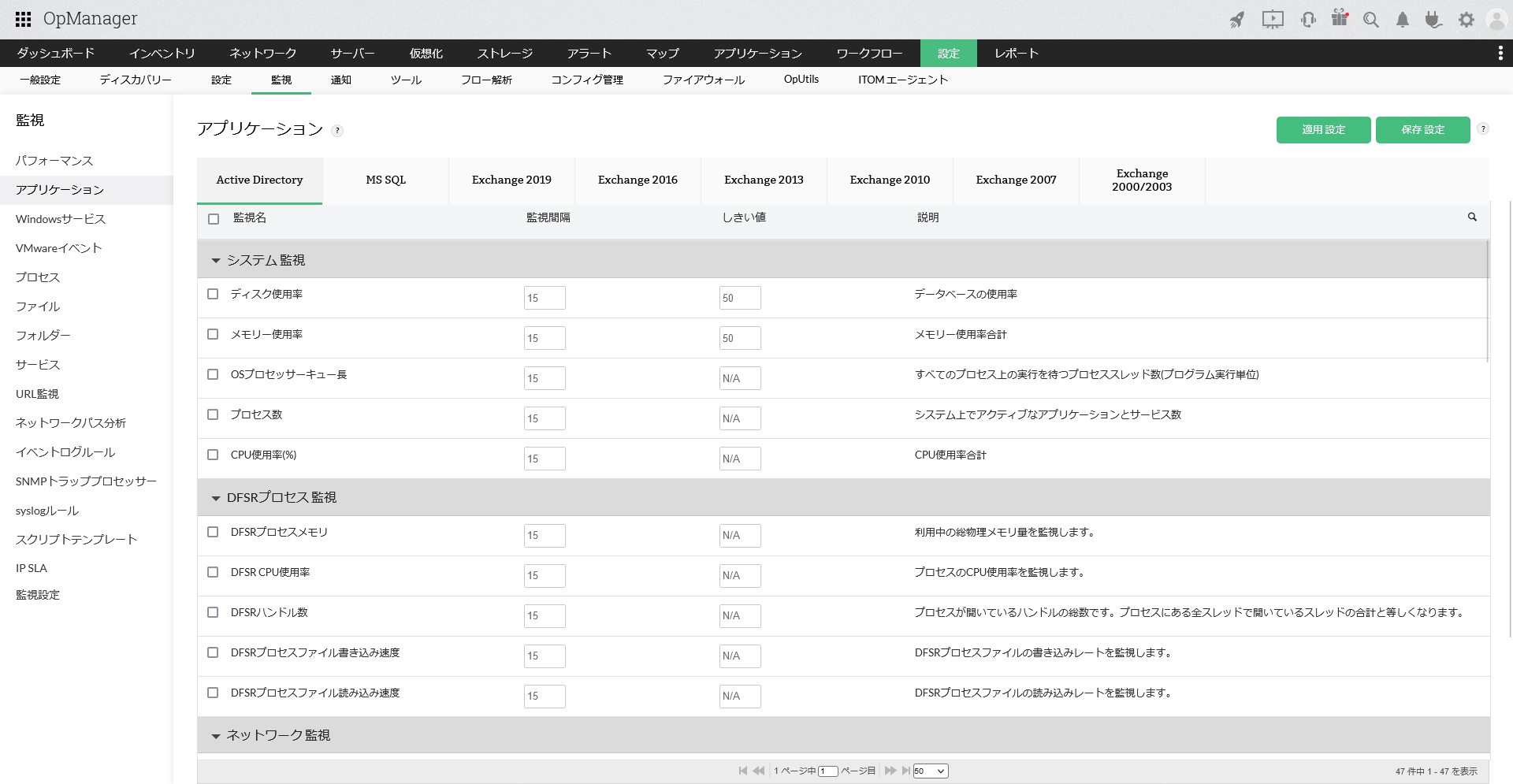Collapse the システム監視 section
The width and height of the screenshot is (1513, 784).
click(215, 260)
